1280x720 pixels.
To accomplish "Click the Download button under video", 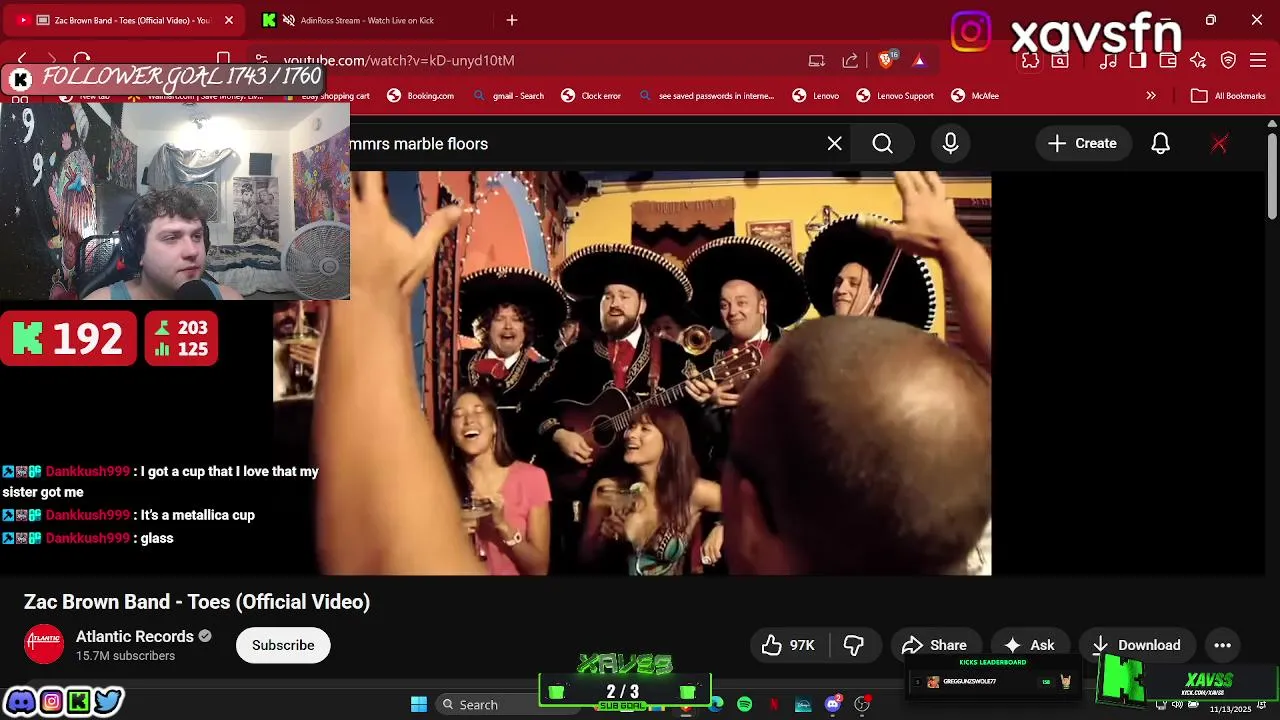I will 1136,645.
